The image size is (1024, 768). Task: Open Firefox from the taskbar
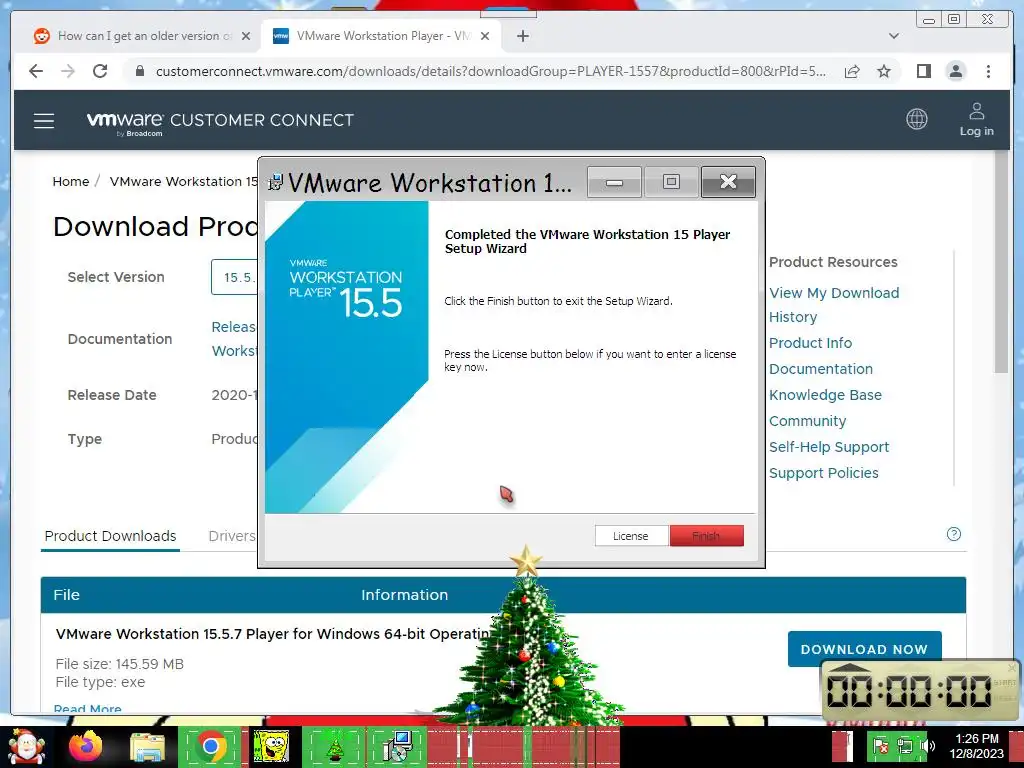coord(86,747)
